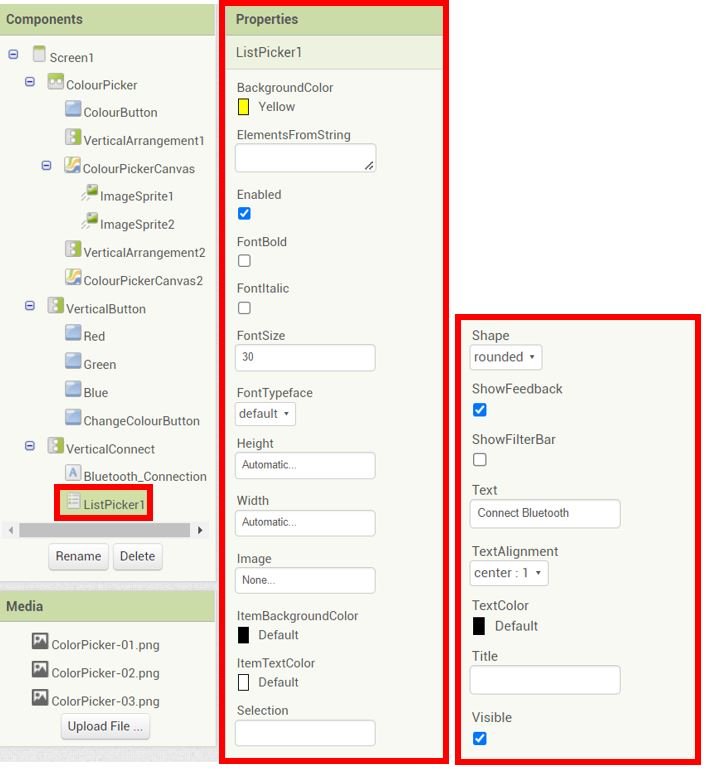
Task: Enable the ShowFilterBar checkbox
Action: (480, 460)
